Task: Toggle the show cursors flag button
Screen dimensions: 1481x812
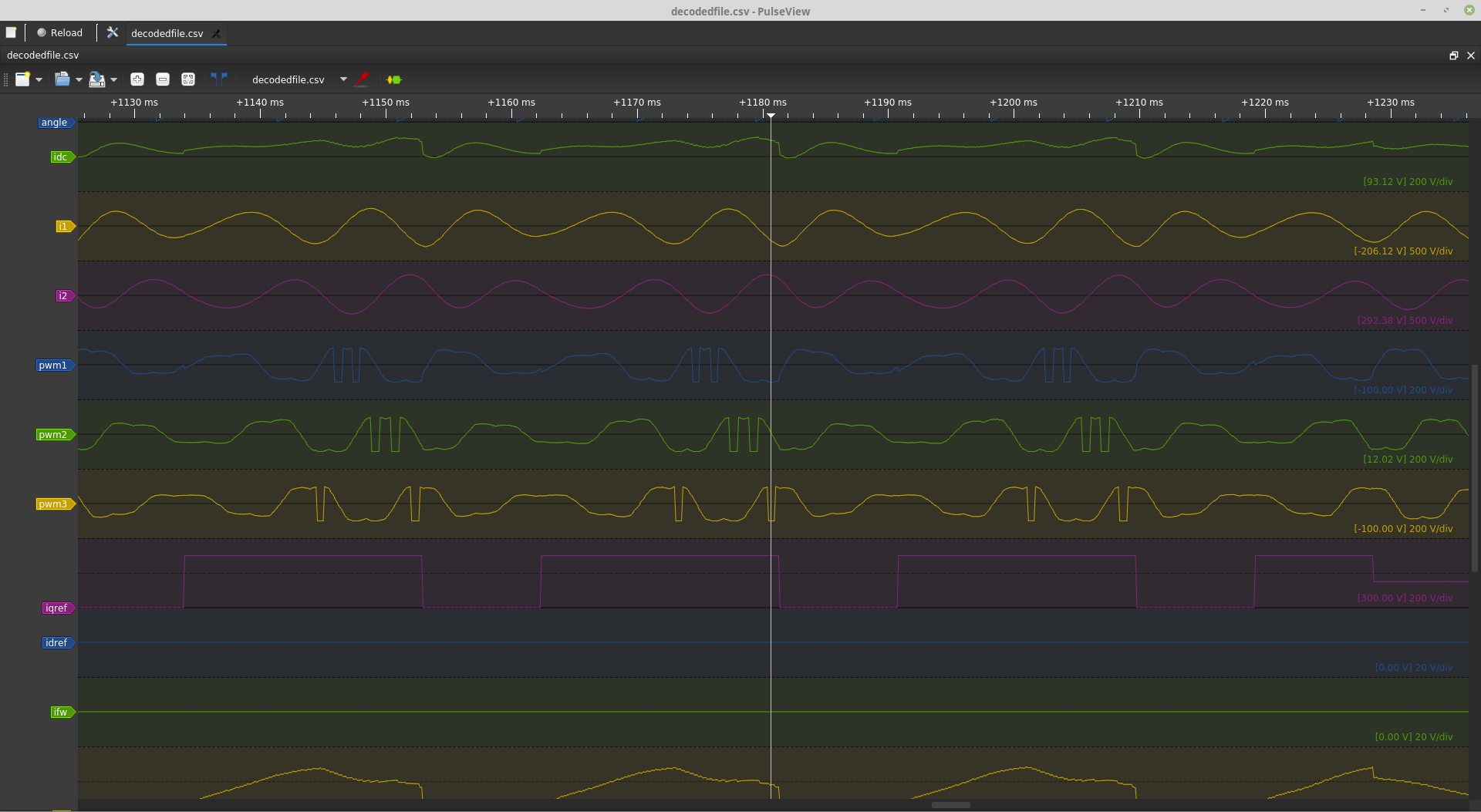Action: (x=219, y=79)
